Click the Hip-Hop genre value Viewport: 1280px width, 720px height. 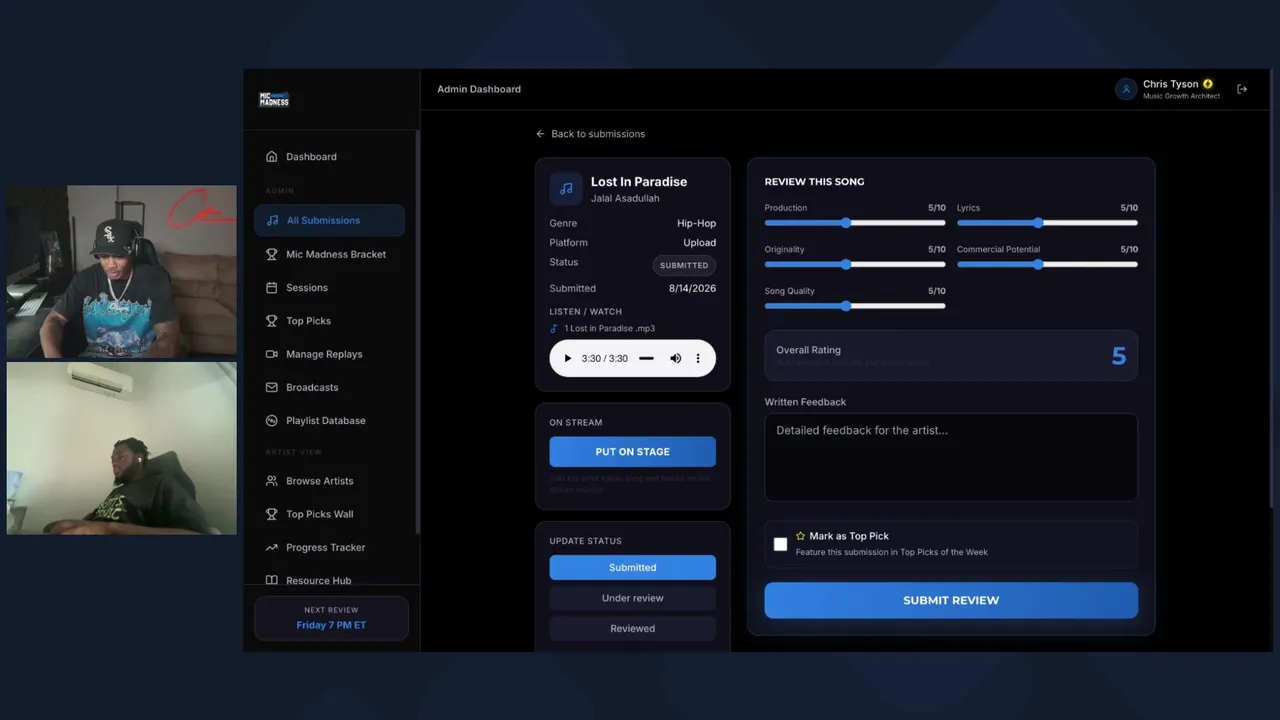pos(696,224)
